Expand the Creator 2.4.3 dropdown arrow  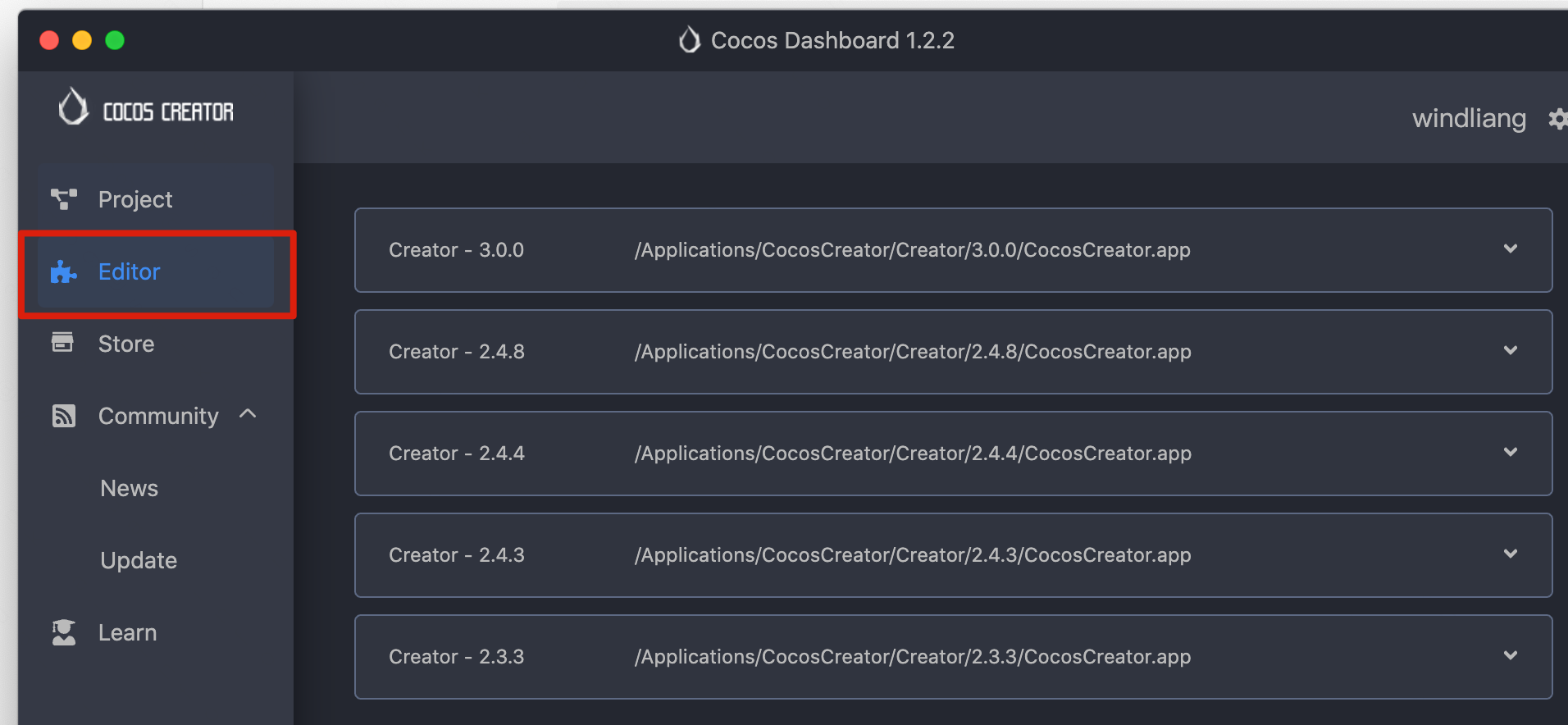click(1511, 554)
